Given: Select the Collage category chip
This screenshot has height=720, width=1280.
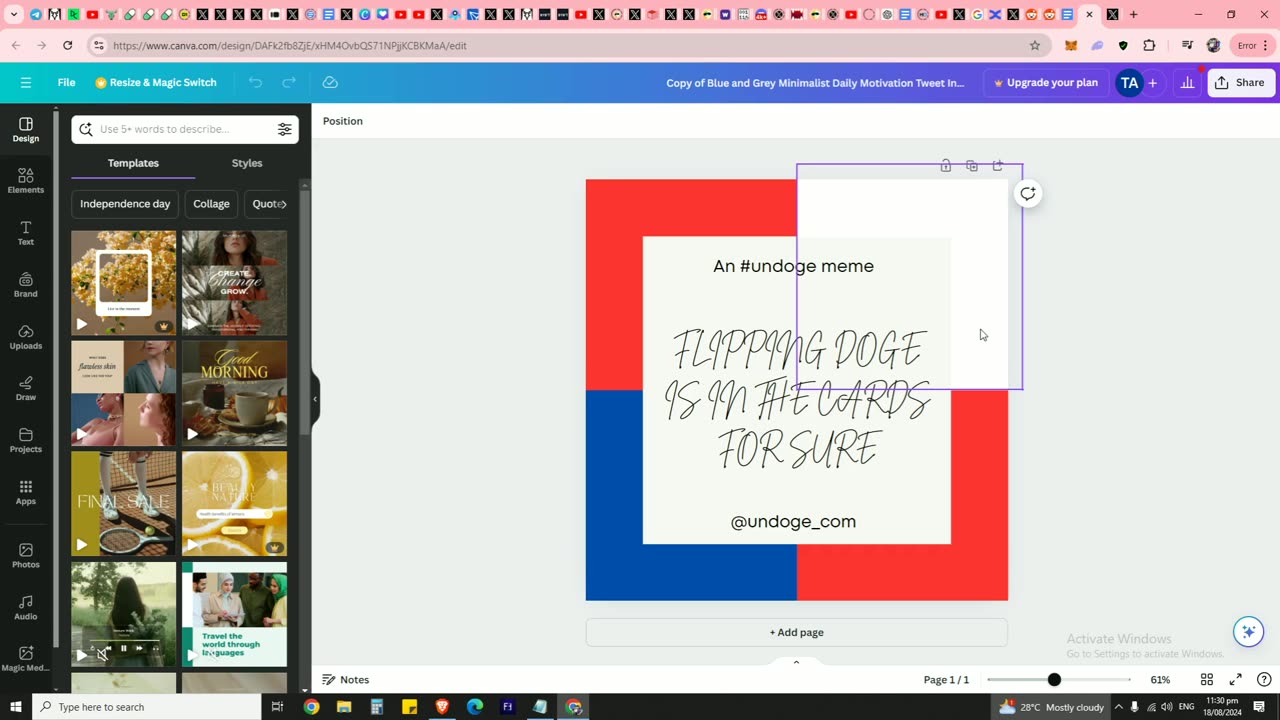Looking at the screenshot, I should 211,204.
